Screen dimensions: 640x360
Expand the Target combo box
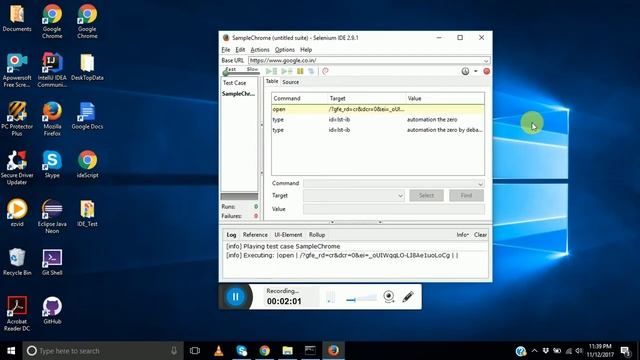click(400, 196)
